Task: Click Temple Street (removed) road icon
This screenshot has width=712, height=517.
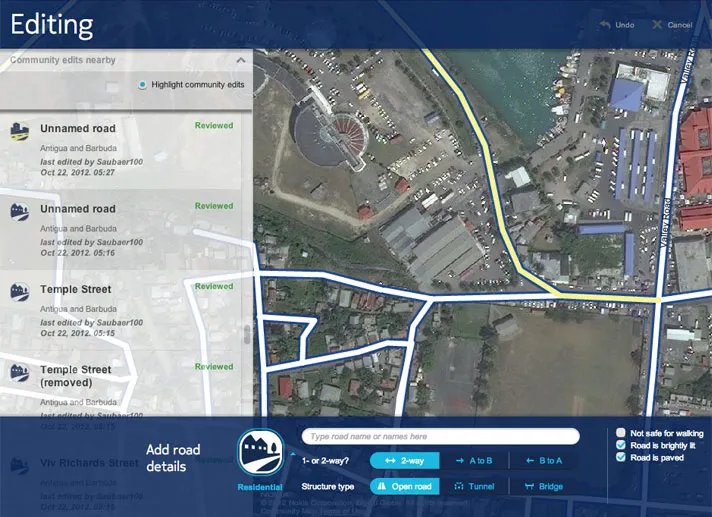Action: pos(20,373)
